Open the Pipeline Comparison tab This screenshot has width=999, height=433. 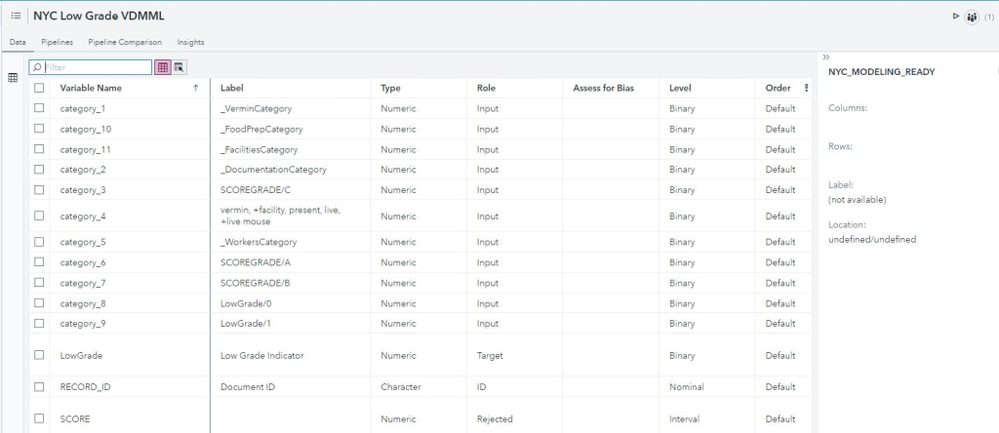pos(125,42)
